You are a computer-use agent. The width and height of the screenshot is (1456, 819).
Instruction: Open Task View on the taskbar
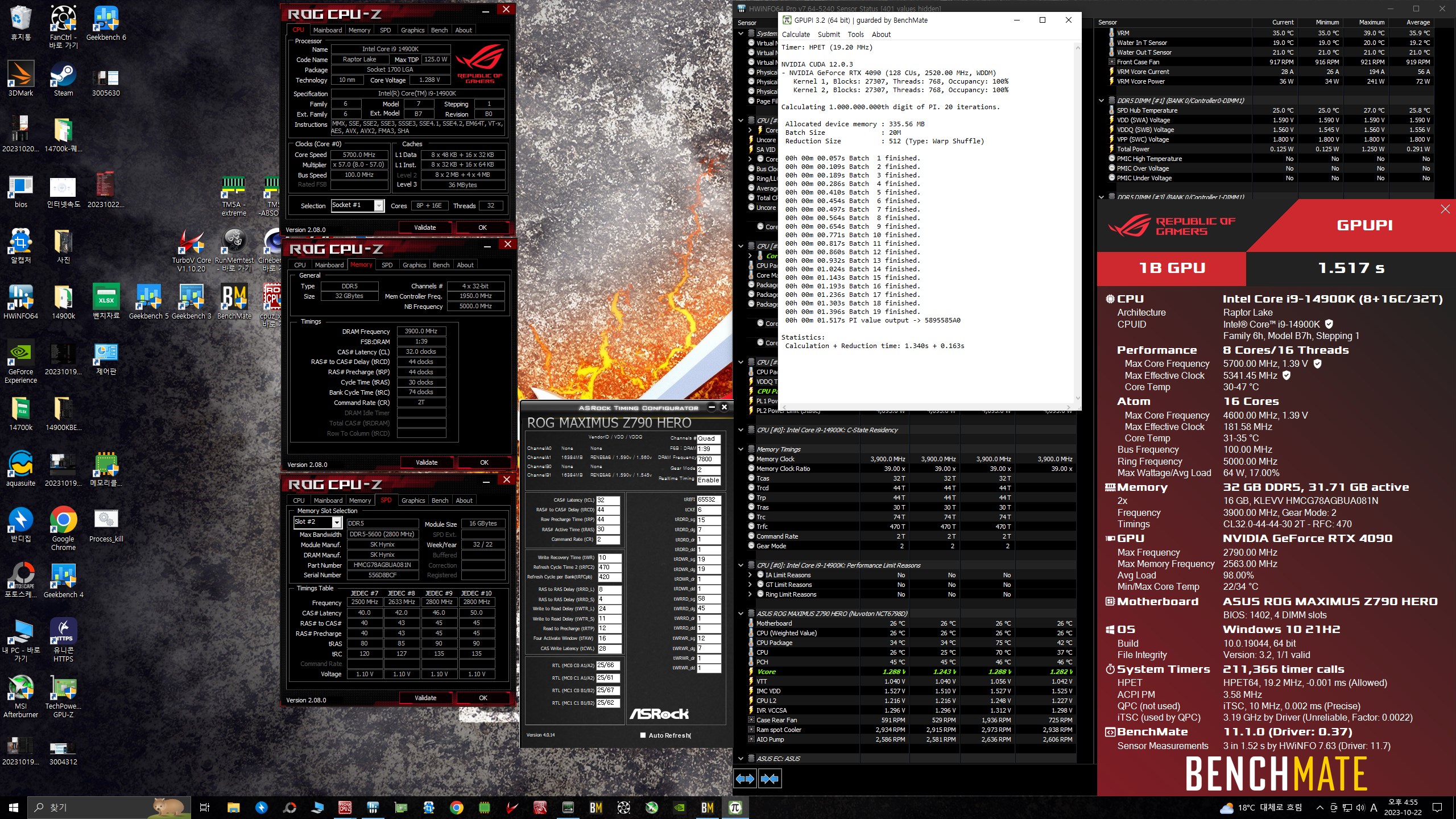tap(205, 807)
